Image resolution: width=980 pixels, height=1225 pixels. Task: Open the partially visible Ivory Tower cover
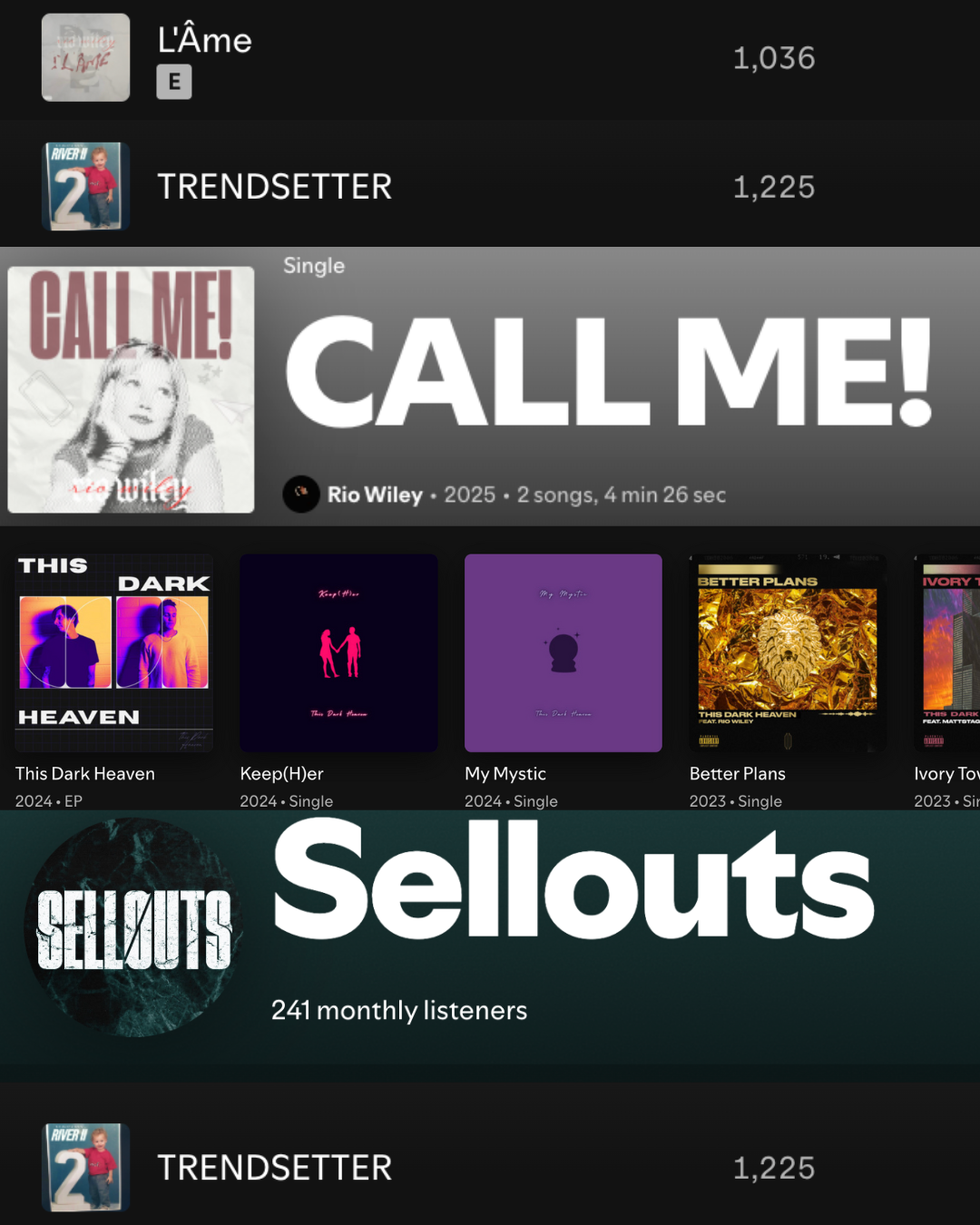[x=946, y=653]
